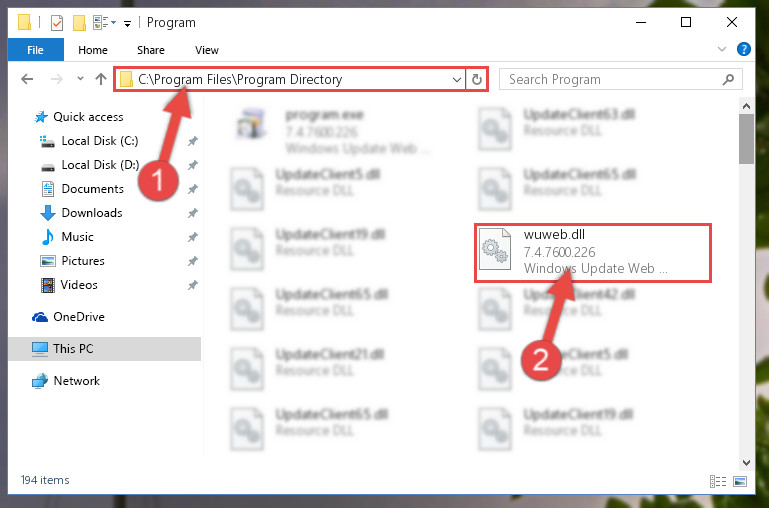Select the wuweb.dll file icon
This screenshot has height=508, width=769.
click(495, 250)
